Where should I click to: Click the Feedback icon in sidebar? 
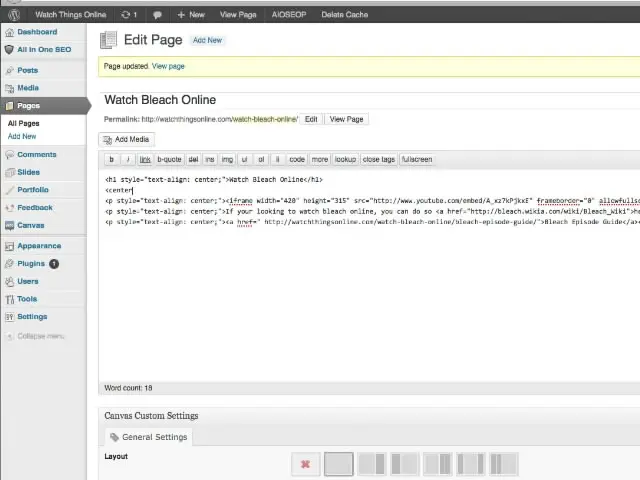pyautogui.click(x=9, y=208)
